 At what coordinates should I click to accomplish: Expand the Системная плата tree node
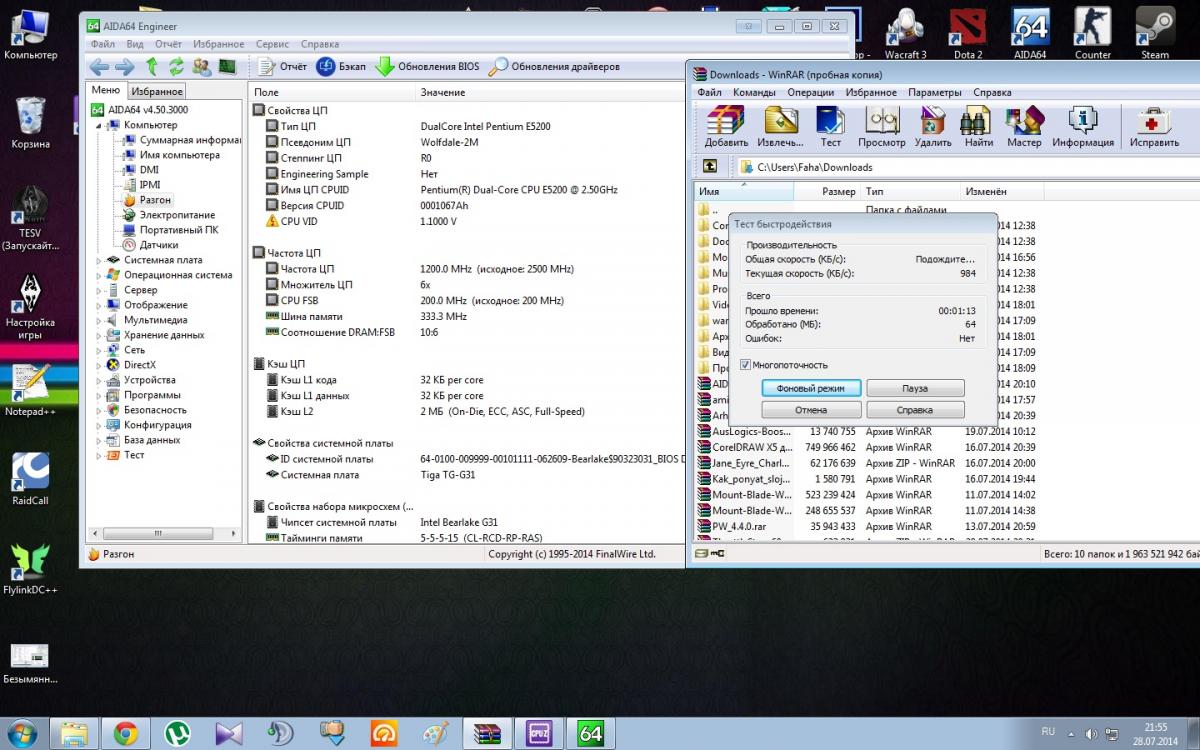point(99,260)
